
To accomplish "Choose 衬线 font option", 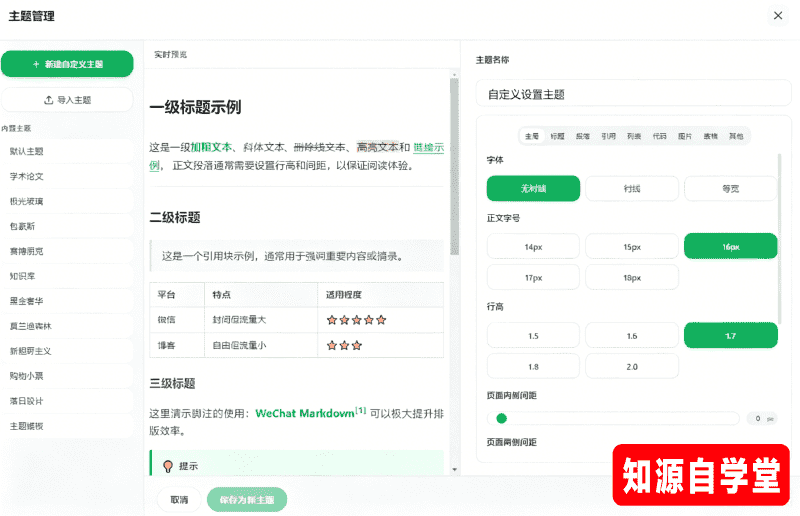I will coord(632,189).
